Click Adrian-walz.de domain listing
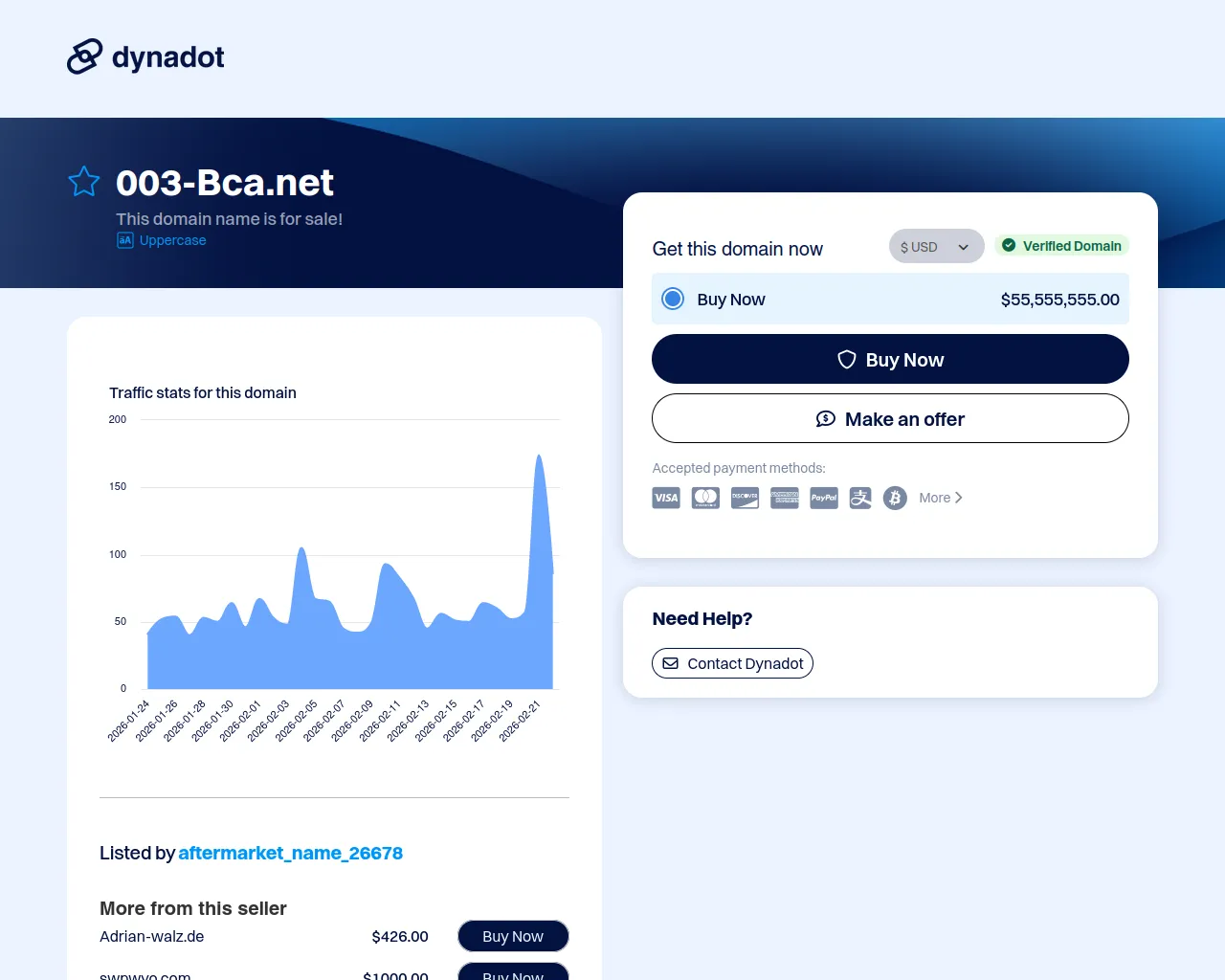This screenshot has width=1225, height=980. [151, 936]
